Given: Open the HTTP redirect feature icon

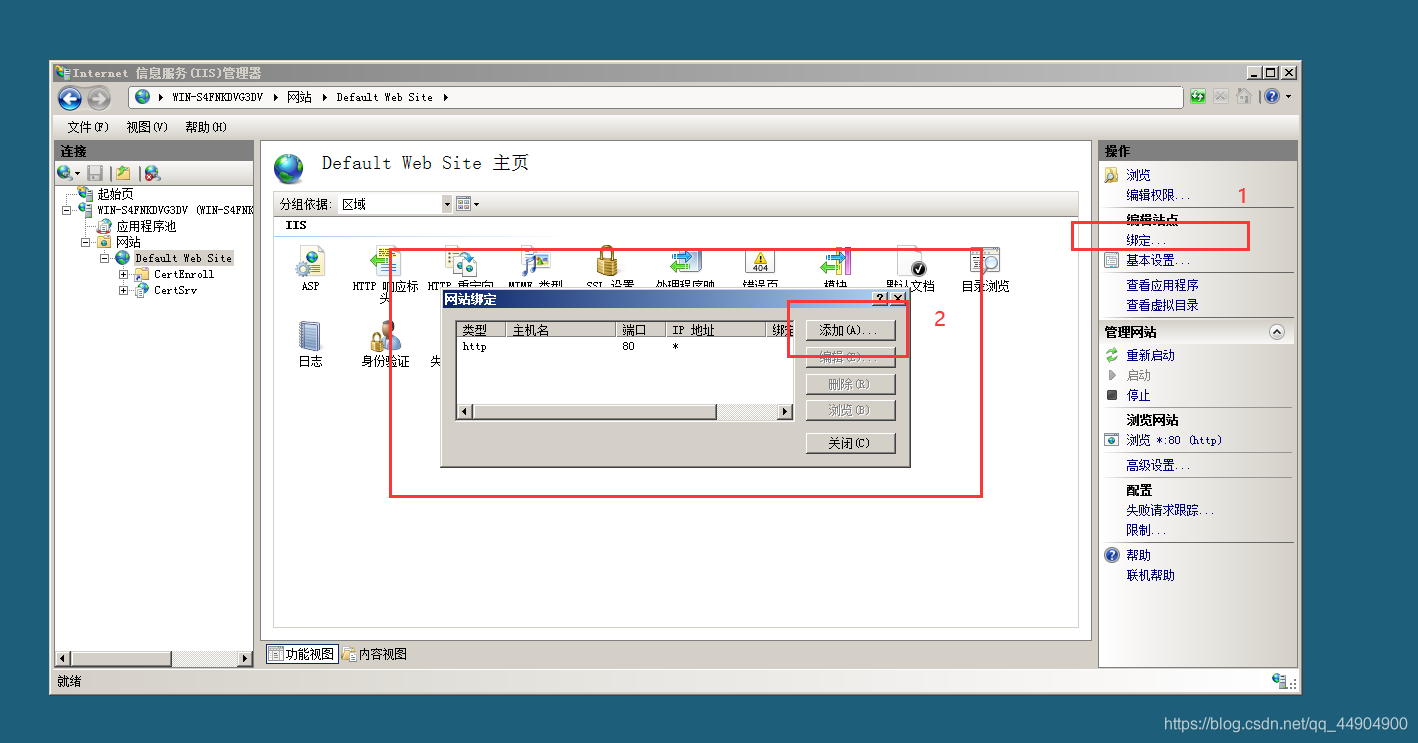Looking at the screenshot, I should (460, 263).
